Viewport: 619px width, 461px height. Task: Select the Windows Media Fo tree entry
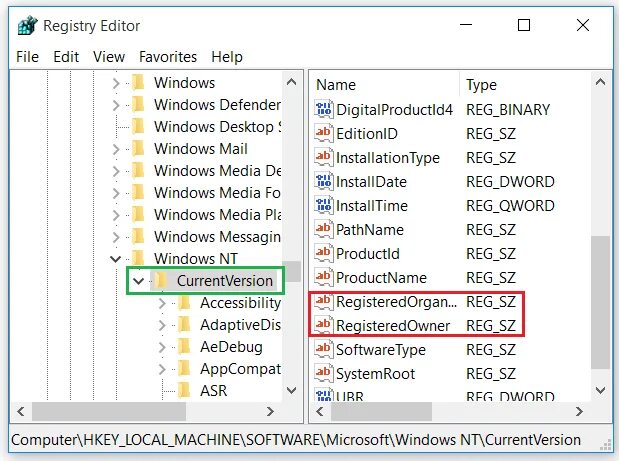[x=217, y=193]
